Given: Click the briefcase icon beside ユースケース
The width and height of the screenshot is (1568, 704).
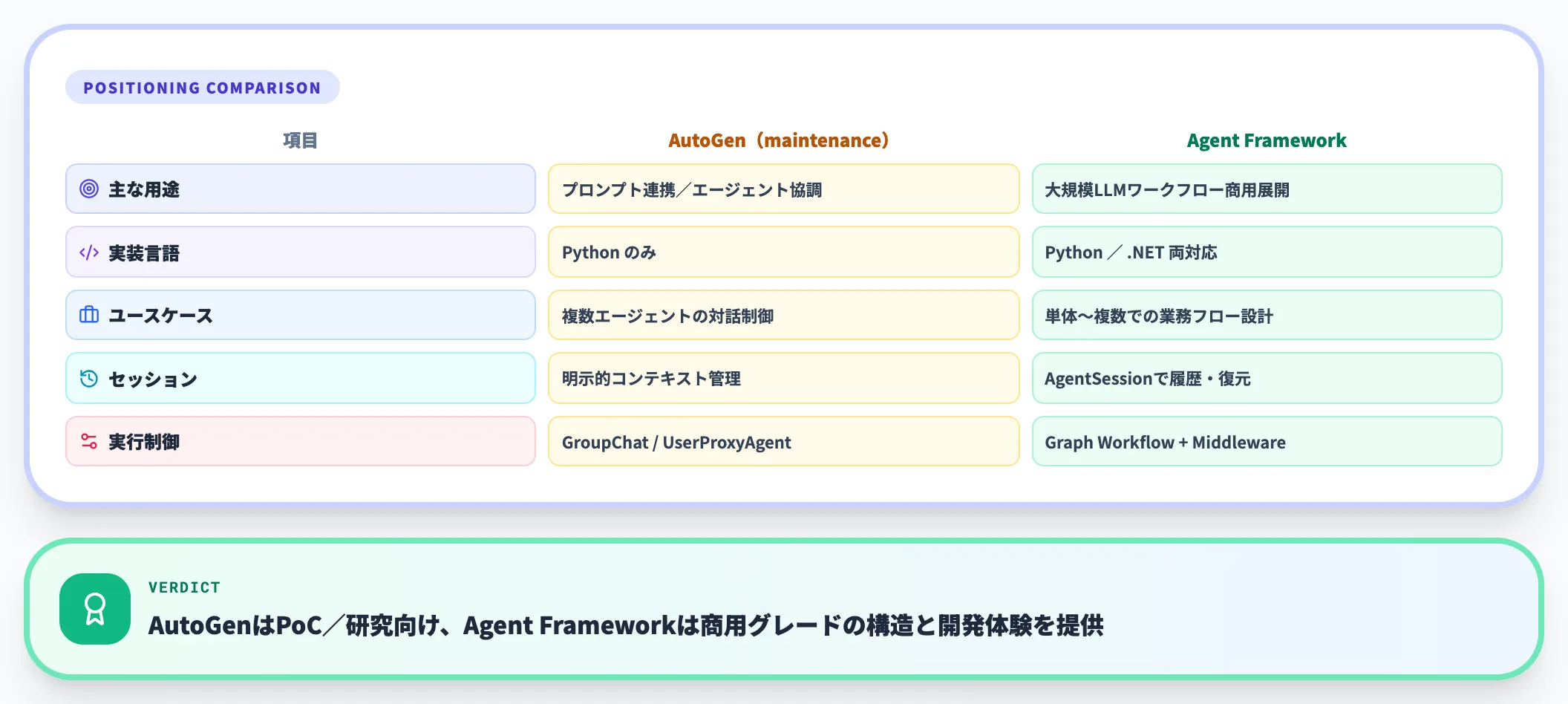Looking at the screenshot, I should [x=89, y=315].
